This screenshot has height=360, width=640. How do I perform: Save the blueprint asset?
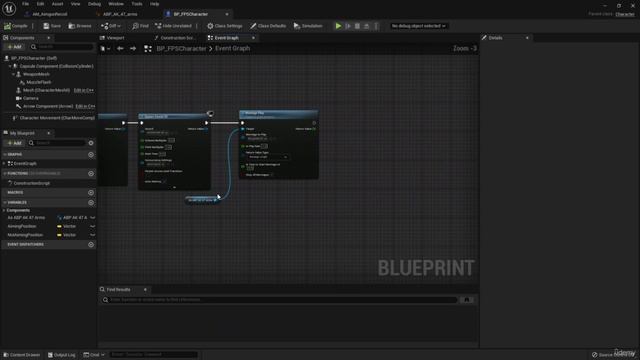coord(52,26)
